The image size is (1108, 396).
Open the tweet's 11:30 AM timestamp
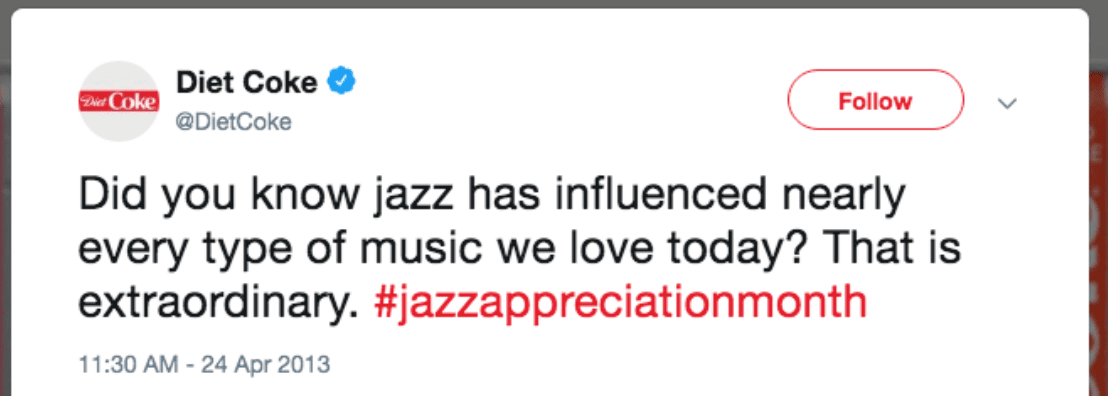click(129, 365)
